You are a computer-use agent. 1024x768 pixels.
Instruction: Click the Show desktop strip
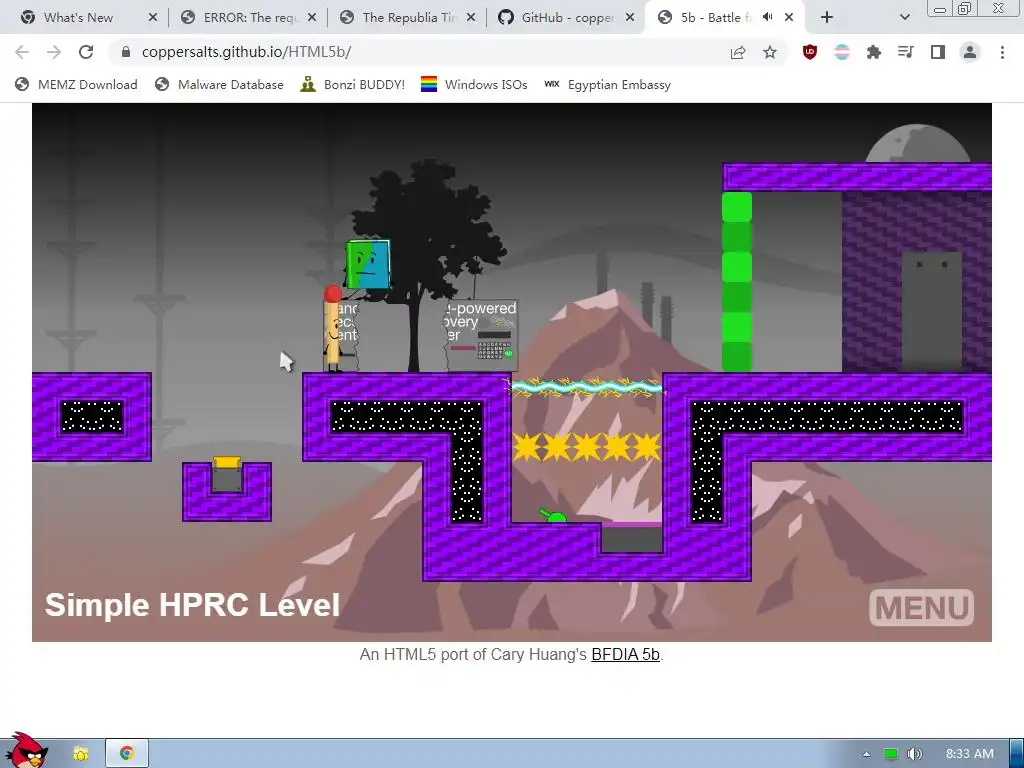click(1017, 754)
